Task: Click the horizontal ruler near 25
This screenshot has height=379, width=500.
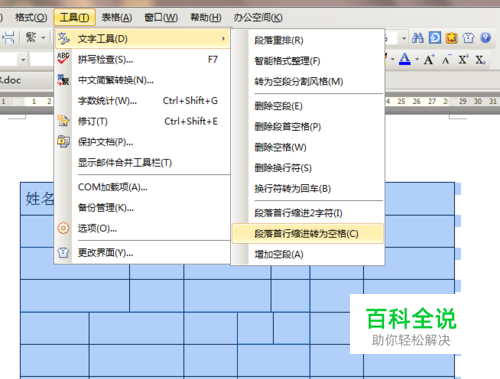Action: pos(401,101)
